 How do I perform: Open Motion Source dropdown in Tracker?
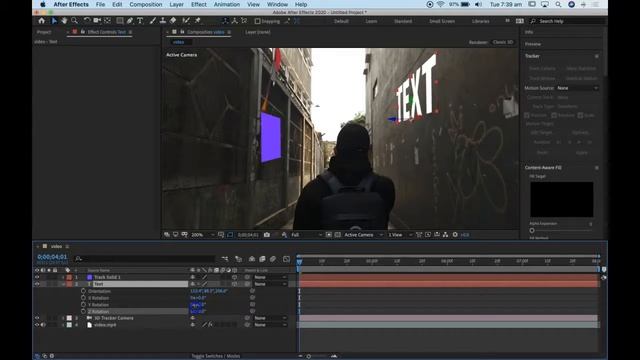tap(577, 88)
